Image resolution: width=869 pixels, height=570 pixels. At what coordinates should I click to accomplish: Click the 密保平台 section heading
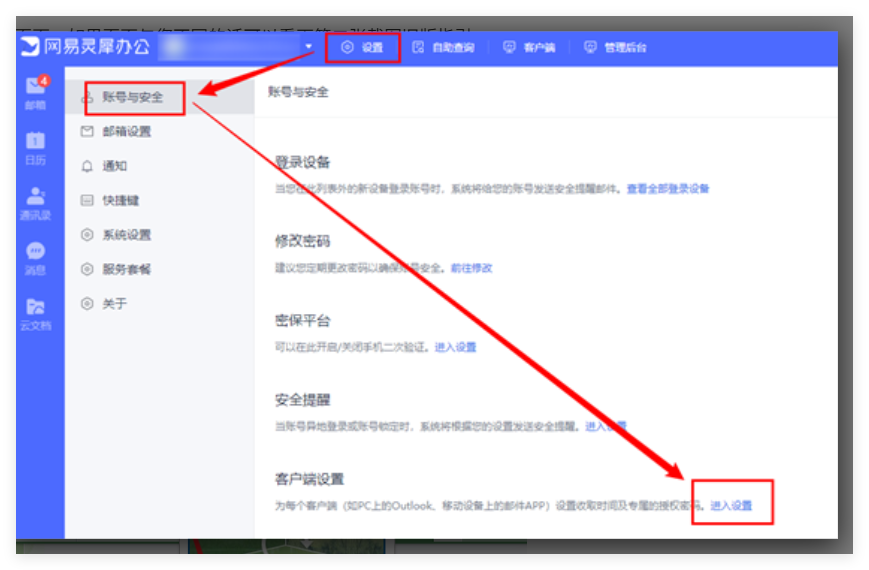303,320
